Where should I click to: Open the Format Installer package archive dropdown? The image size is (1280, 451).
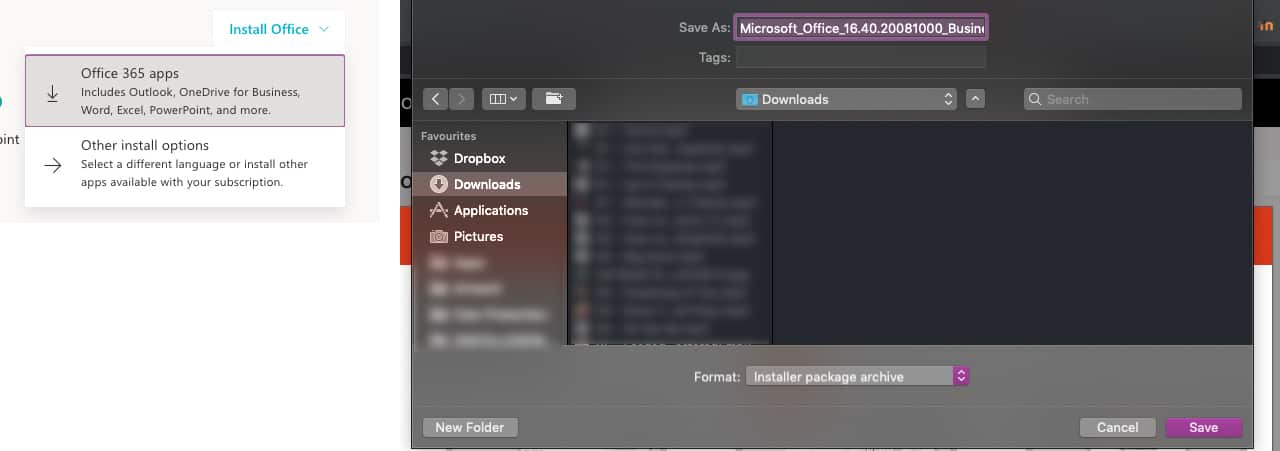858,377
